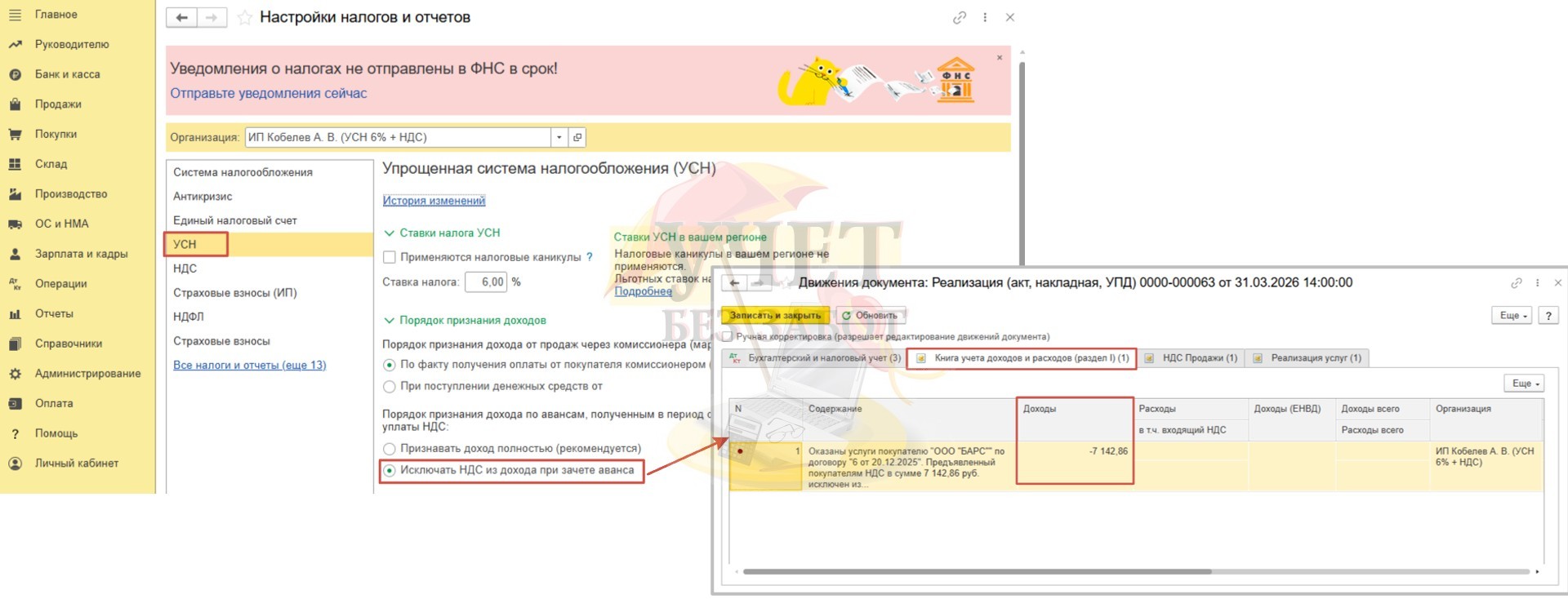Viewport: 1568px width, 599px height.
Task: Open the Организация dropdown list
Action: pyautogui.click(x=559, y=137)
